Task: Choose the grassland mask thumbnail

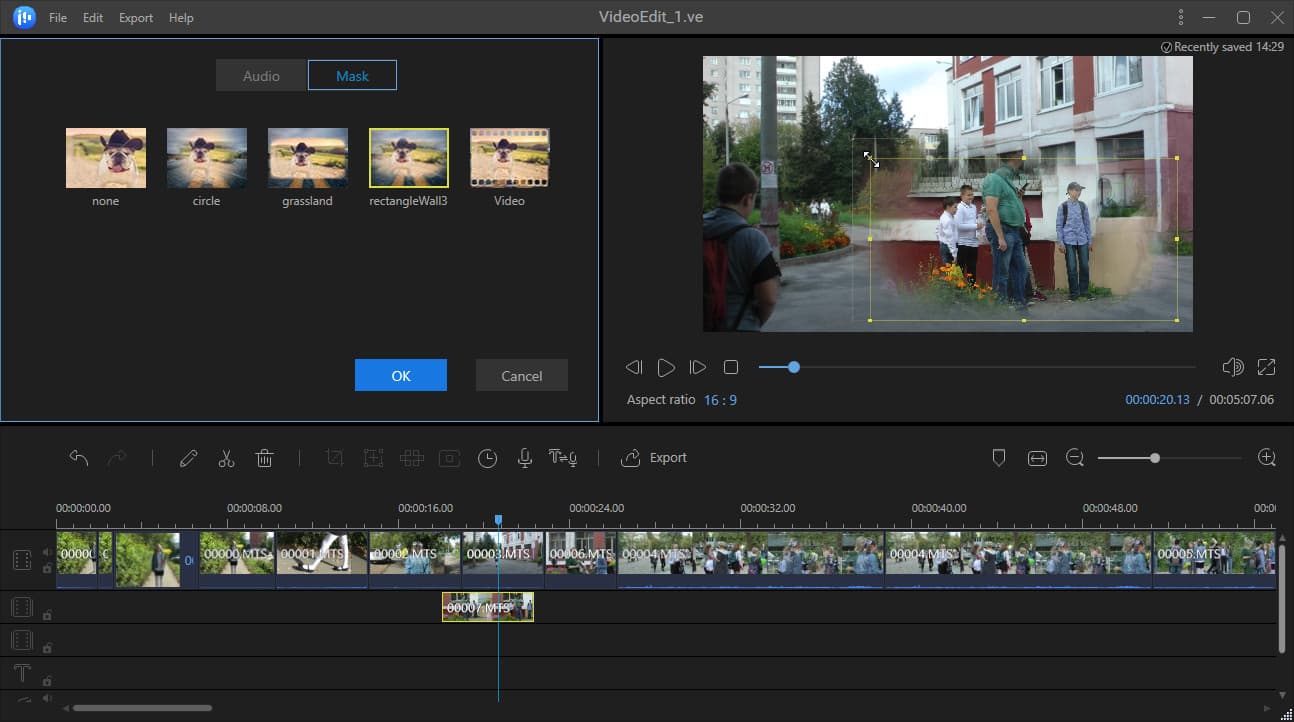Action: (307, 158)
